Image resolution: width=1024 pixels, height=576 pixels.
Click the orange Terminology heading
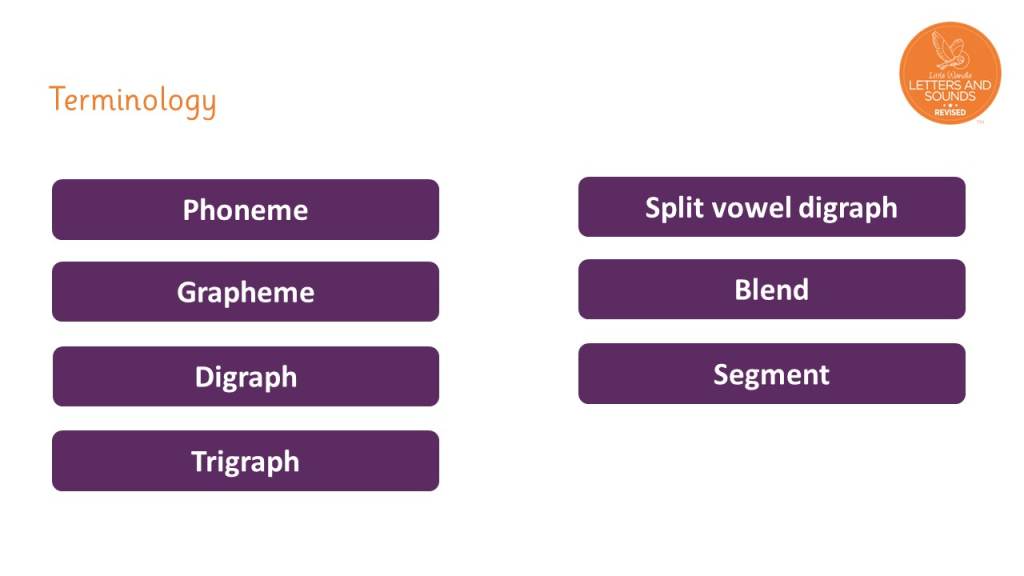[x=133, y=101]
